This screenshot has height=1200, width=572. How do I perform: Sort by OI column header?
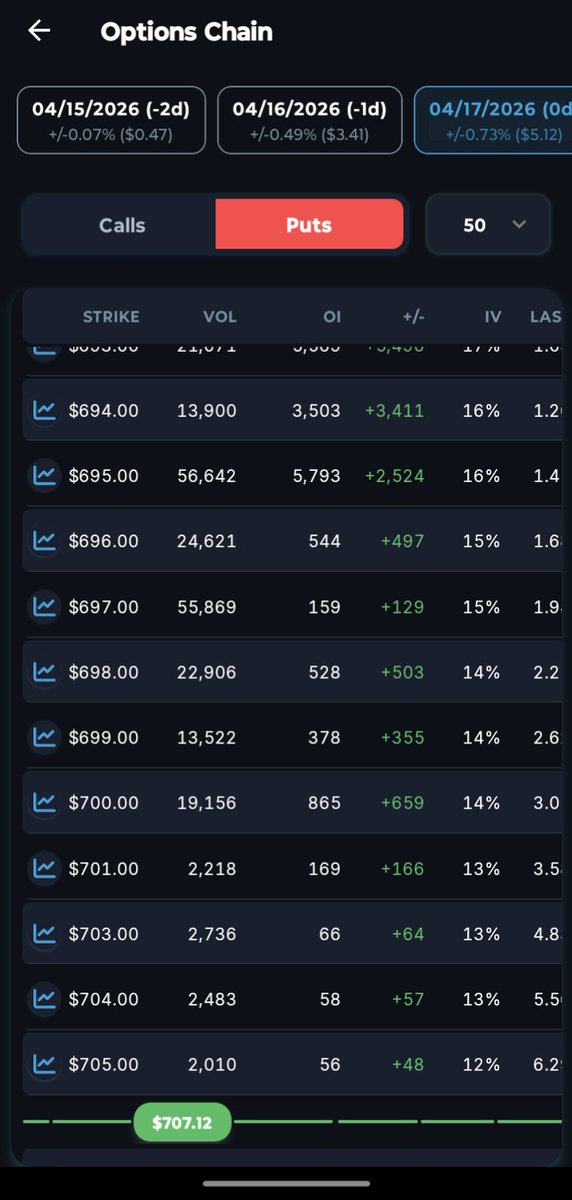pos(332,317)
